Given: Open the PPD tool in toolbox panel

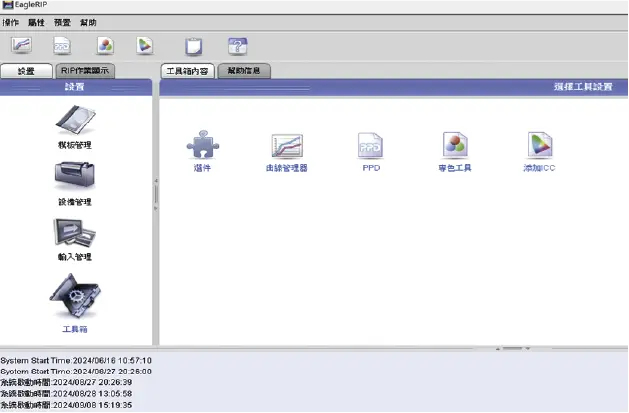Looking at the screenshot, I should coord(371,147).
